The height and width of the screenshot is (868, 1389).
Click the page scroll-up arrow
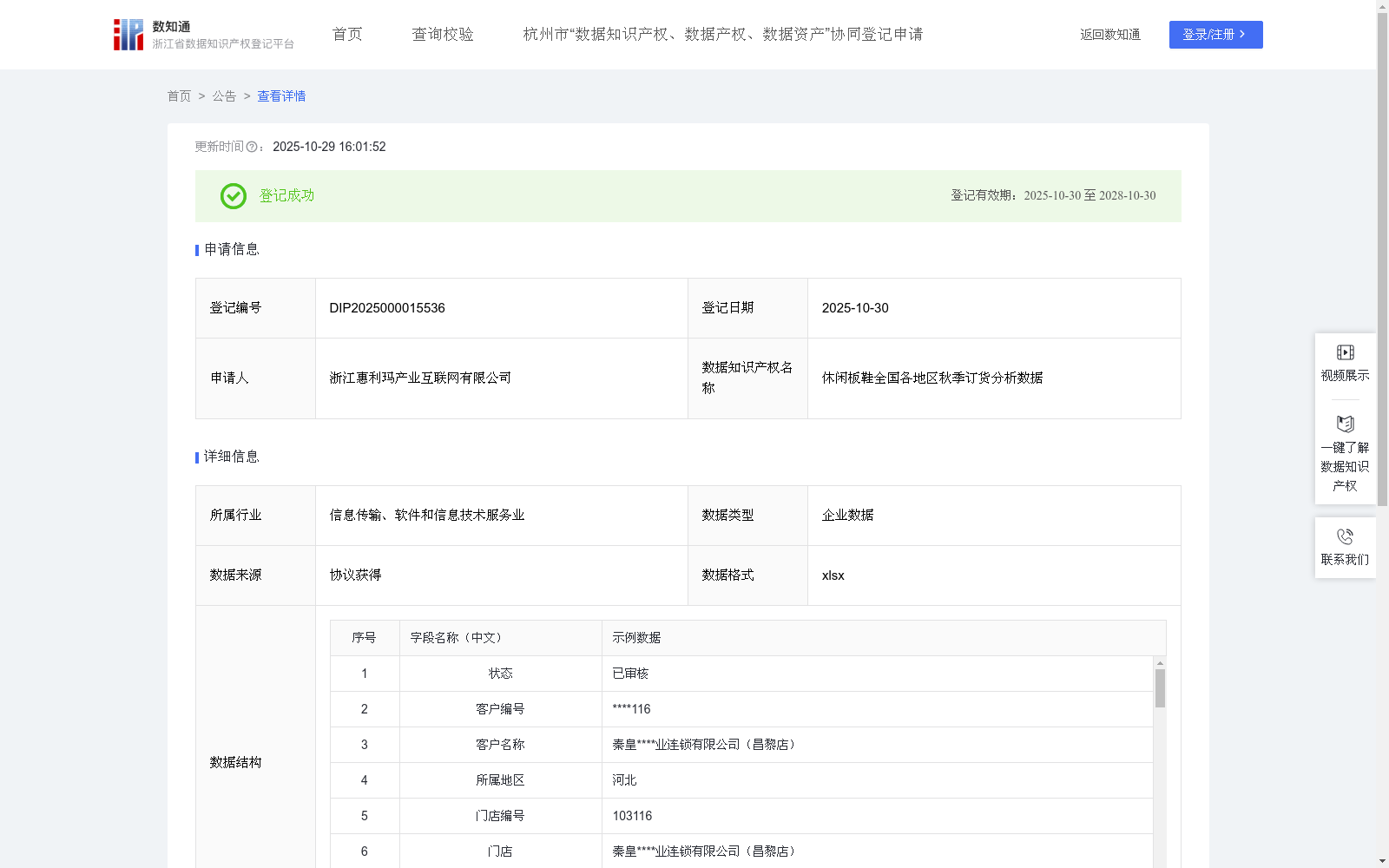point(1382,6)
